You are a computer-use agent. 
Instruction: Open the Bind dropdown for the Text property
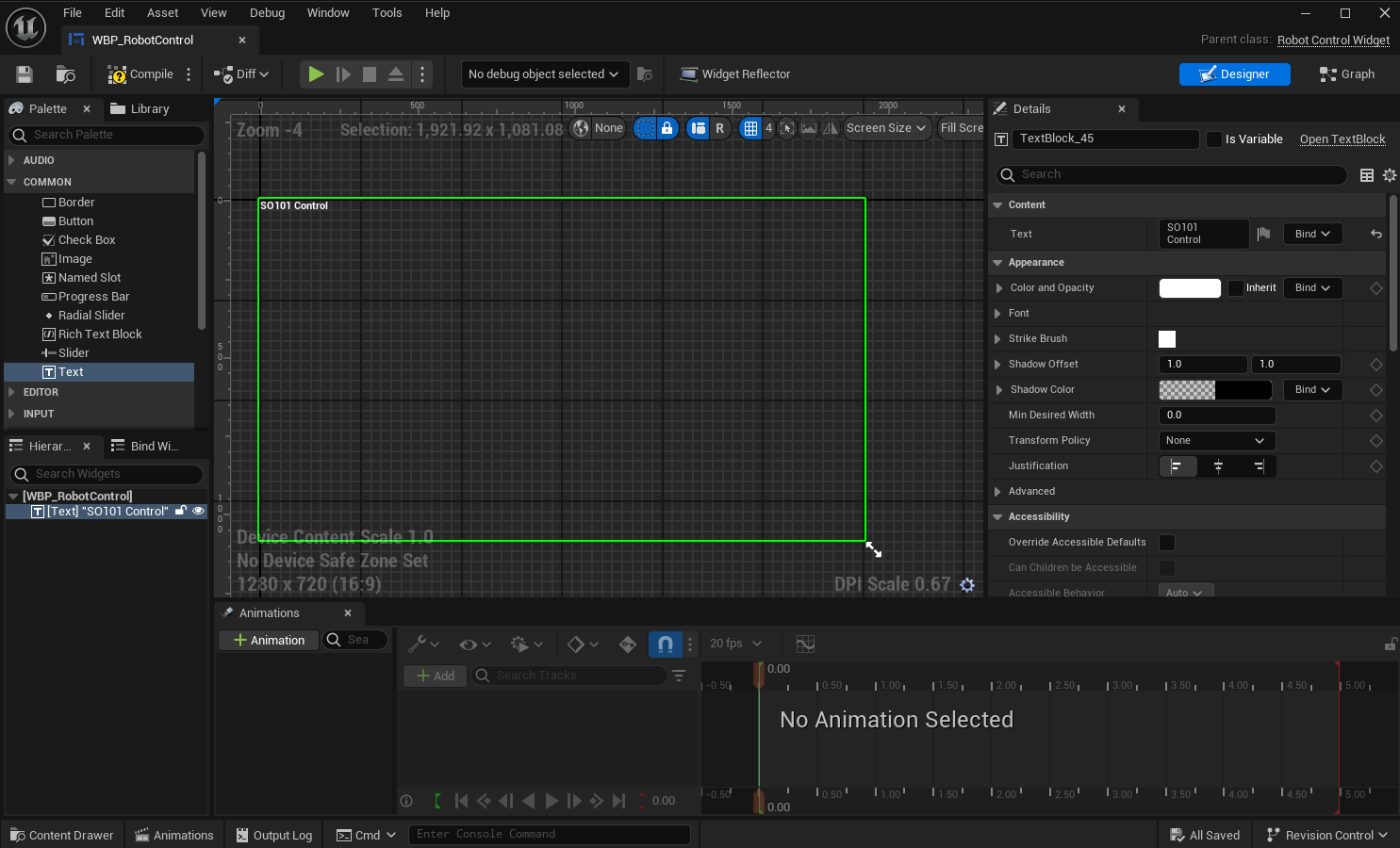[x=1312, y=234]
